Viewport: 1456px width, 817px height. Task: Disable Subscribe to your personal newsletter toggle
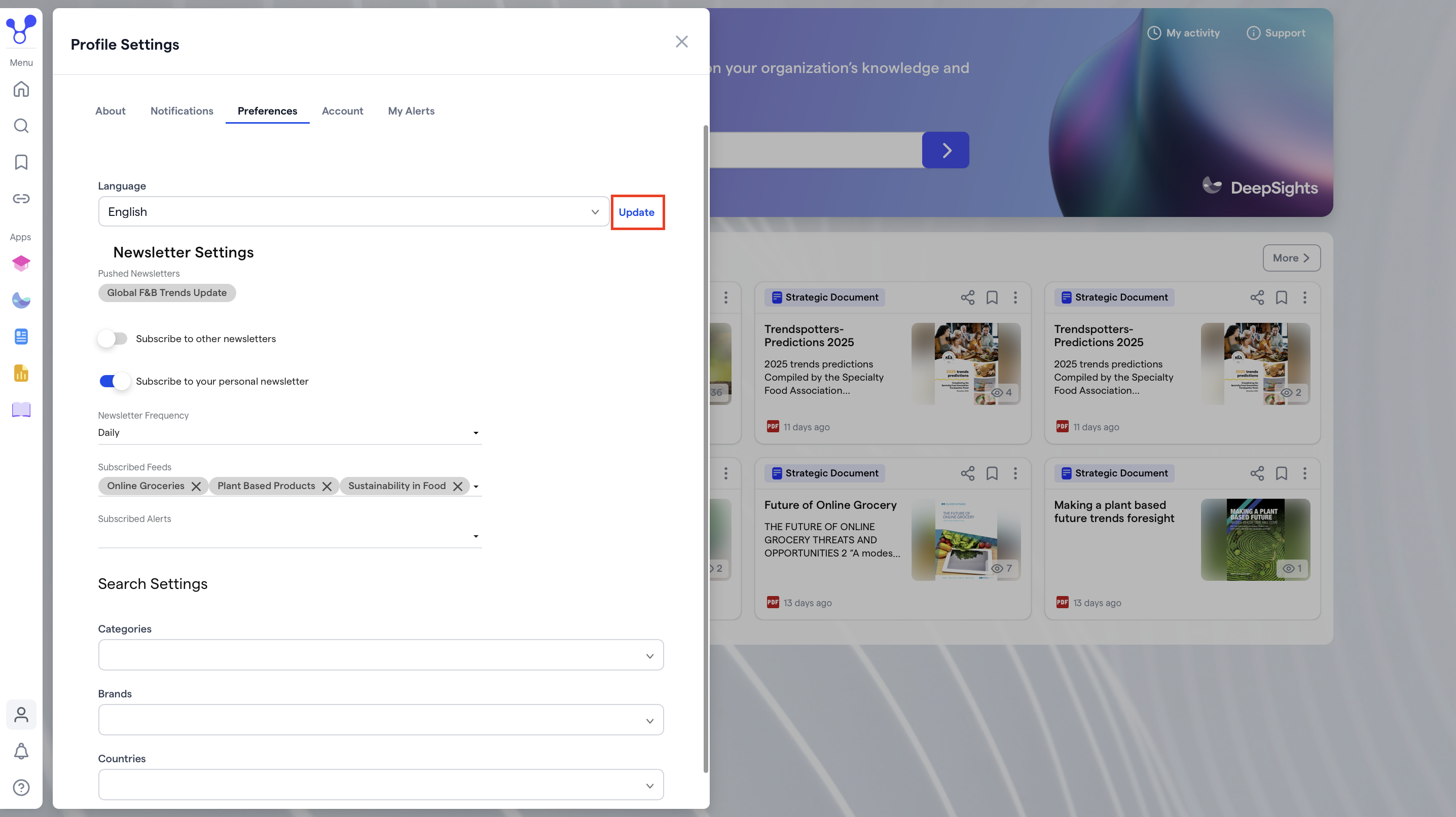pyautogui.click(x=114, y=381)
